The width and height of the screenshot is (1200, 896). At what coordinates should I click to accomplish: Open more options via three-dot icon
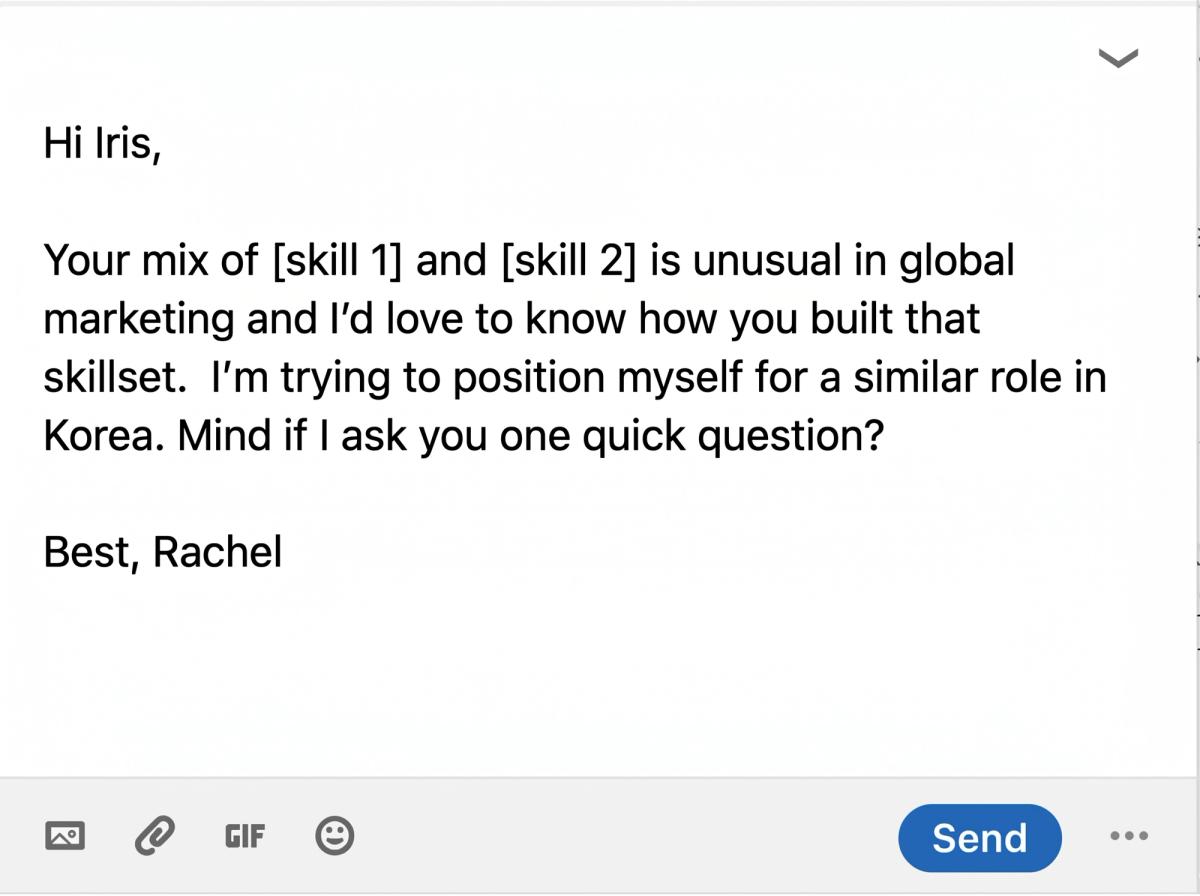coord(1129,836)
